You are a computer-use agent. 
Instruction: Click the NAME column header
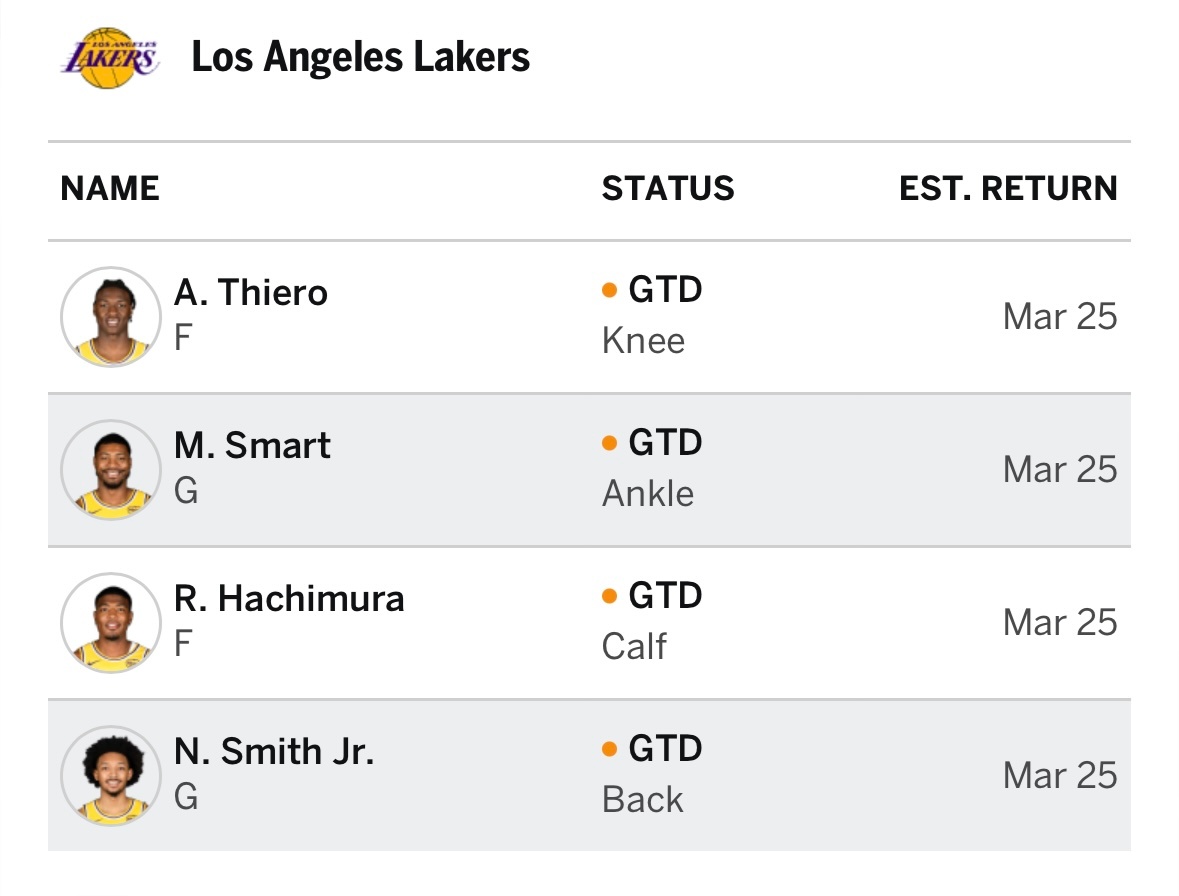[110, 189]
